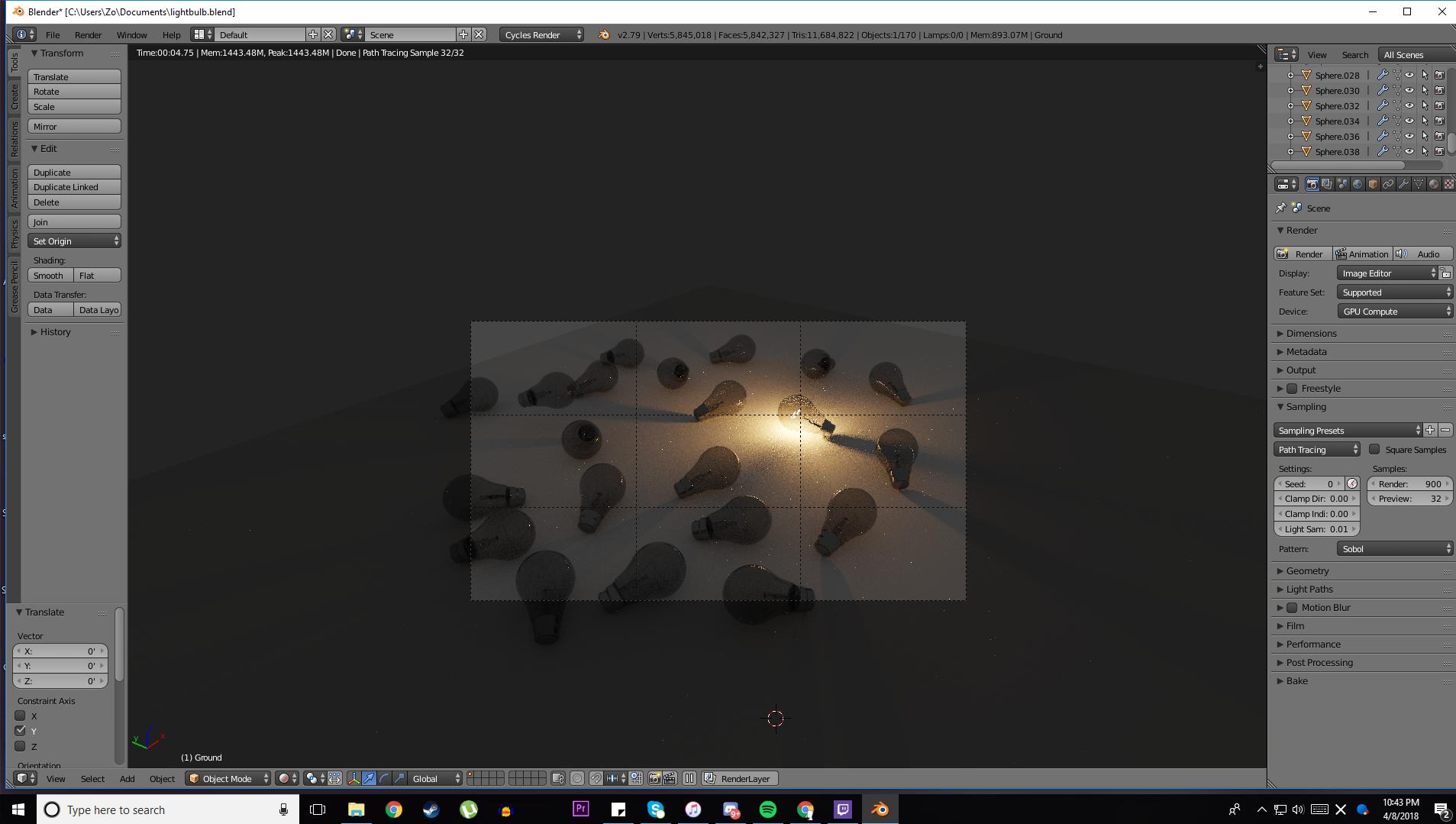Open the Device GPU Compute dropdown
The width and height of the screenshot is (1456, 824).
point(1395,311)
